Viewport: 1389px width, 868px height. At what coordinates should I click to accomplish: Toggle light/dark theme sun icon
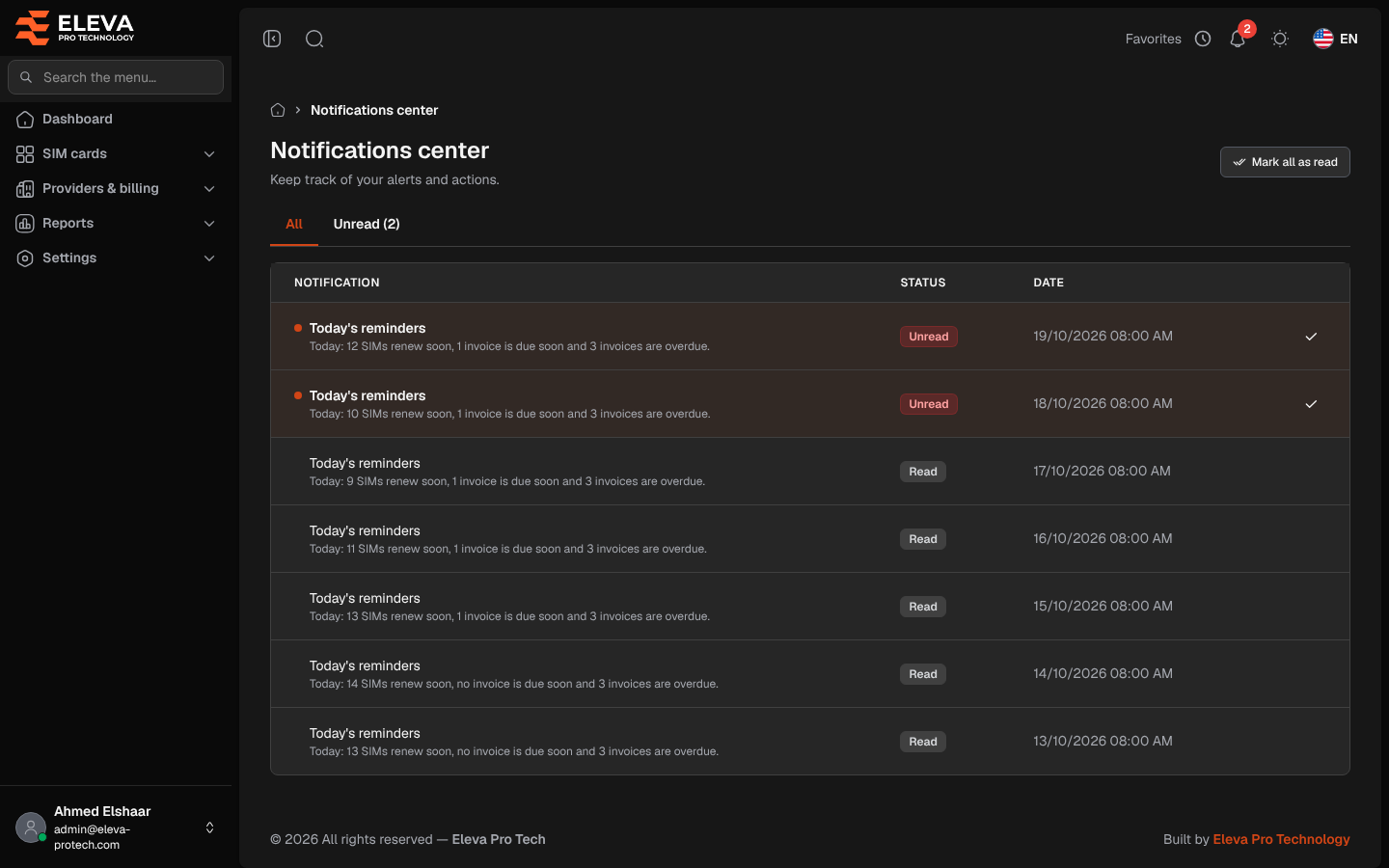(x=1280, y=39)
